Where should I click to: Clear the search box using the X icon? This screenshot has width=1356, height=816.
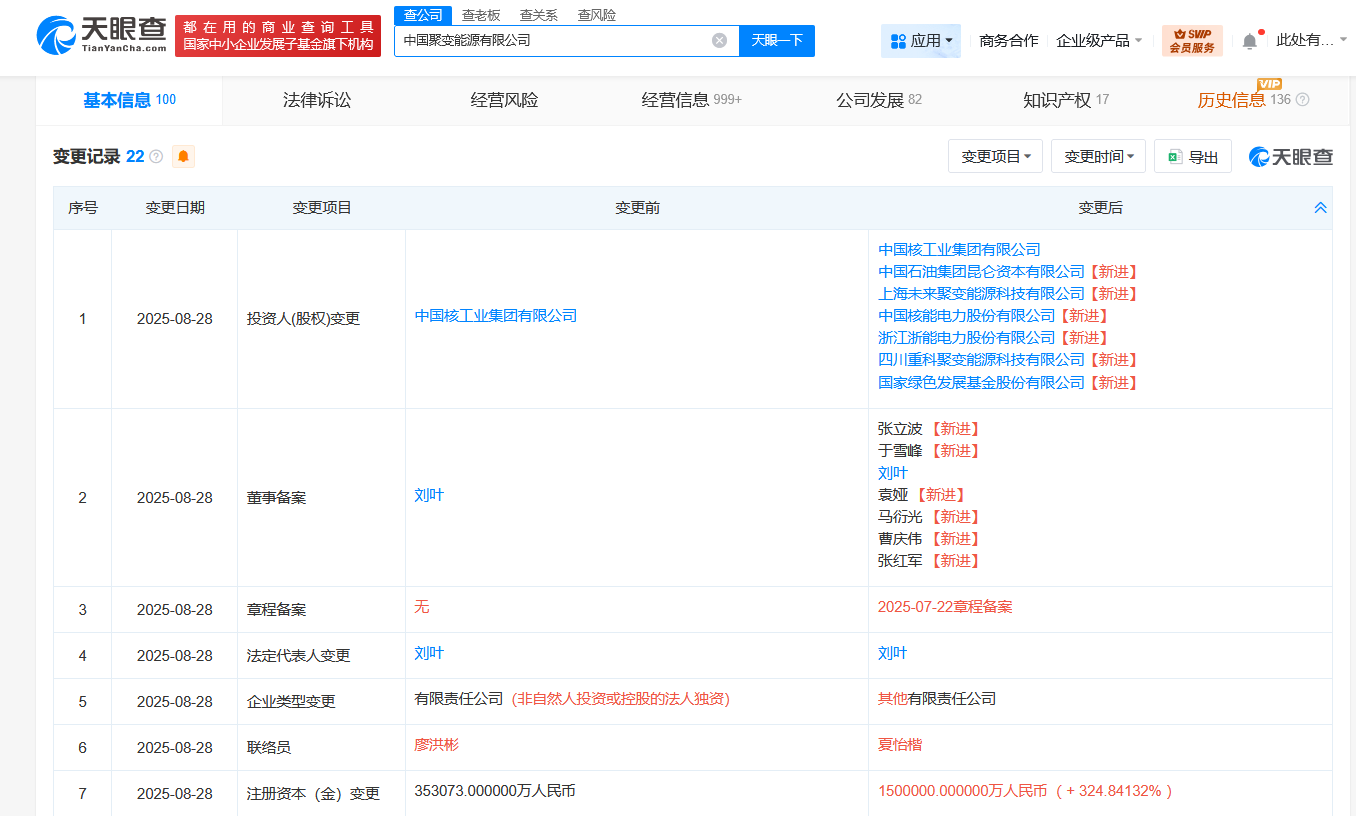[x=718, y=41]
